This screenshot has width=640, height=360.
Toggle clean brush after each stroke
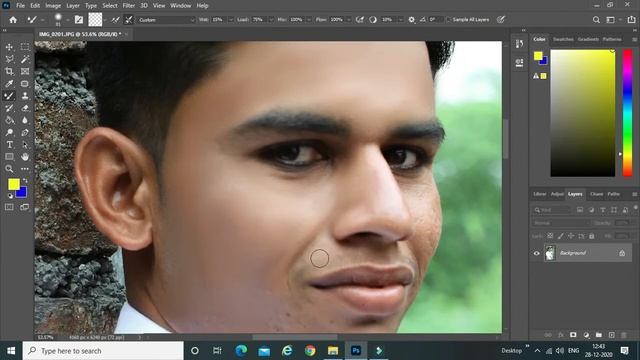pos(129,20)
